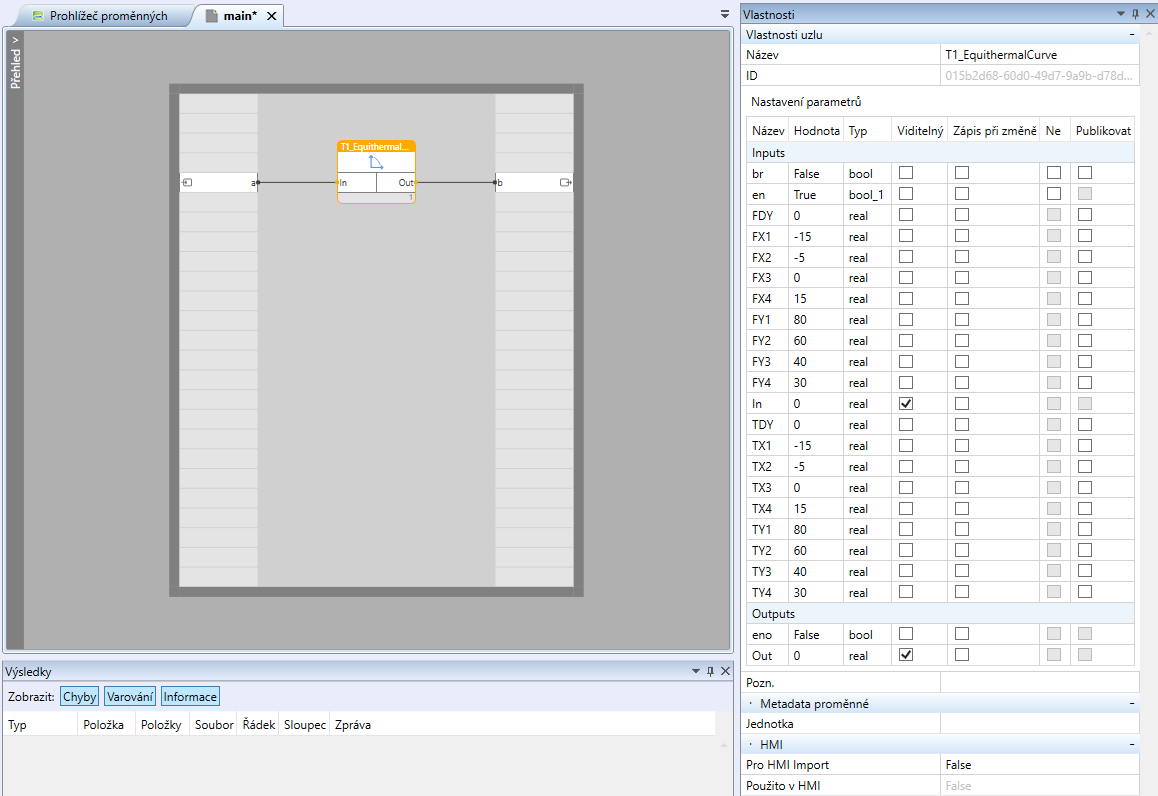Click the Pozn. note field
Viewport: 1158px width, 796px height.
1039,683
